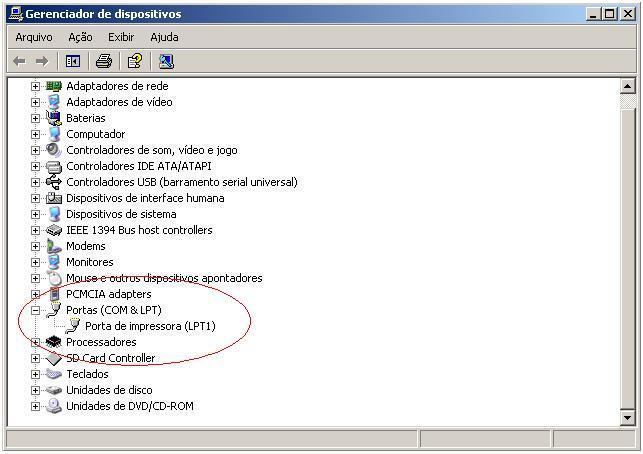Click the Adaptadores de rede network card icon
The height and width of the screenshot is (454, 643).
coord(54,86)
